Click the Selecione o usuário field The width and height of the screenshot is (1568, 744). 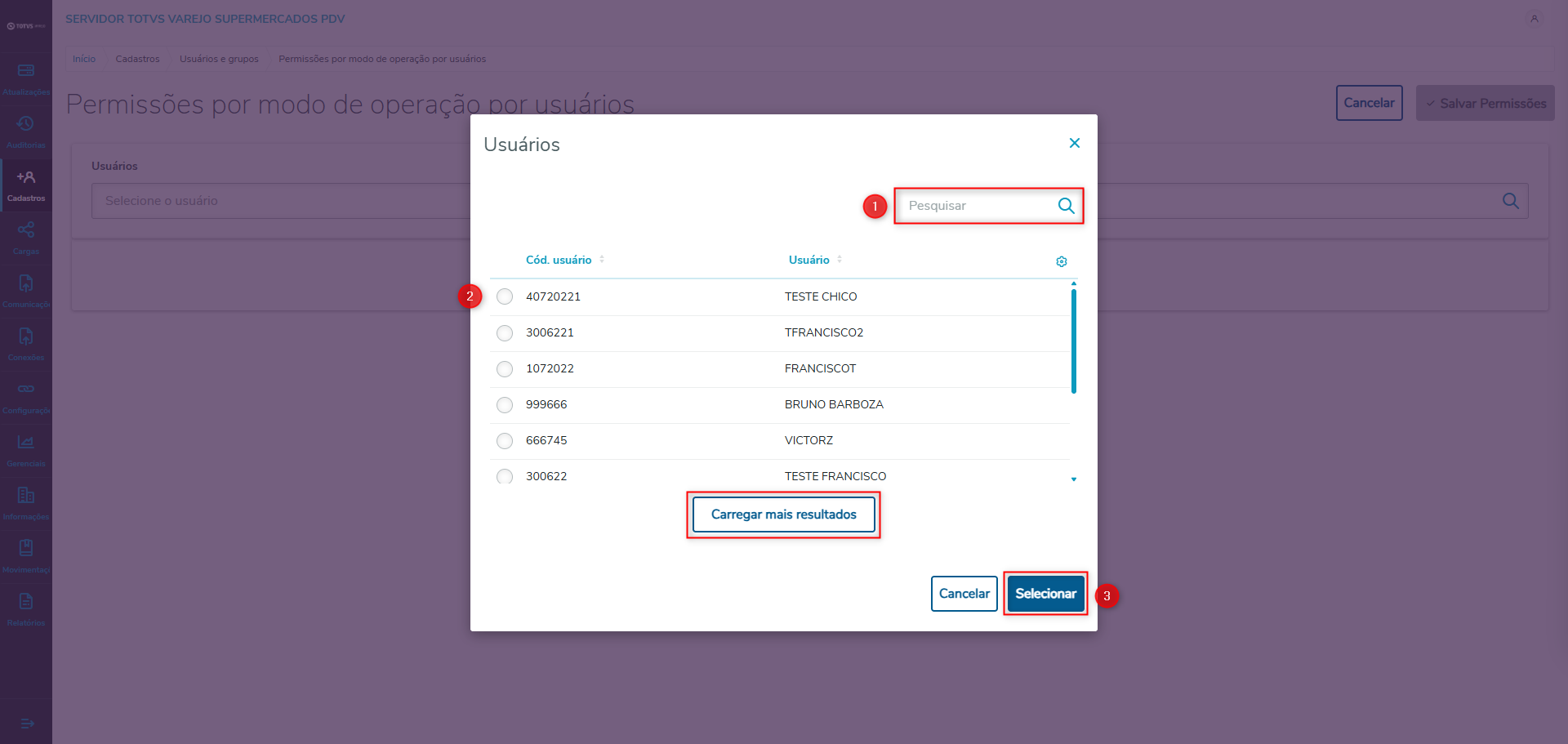[x=810, y=201]
